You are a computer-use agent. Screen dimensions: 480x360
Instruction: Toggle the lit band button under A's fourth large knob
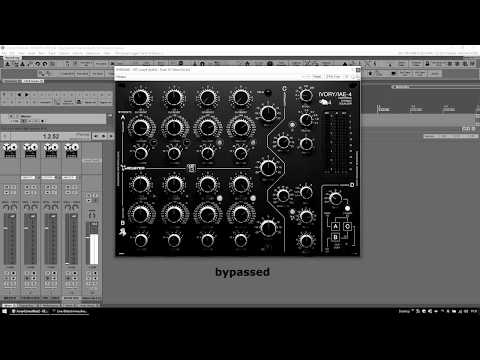pos(253,142)
